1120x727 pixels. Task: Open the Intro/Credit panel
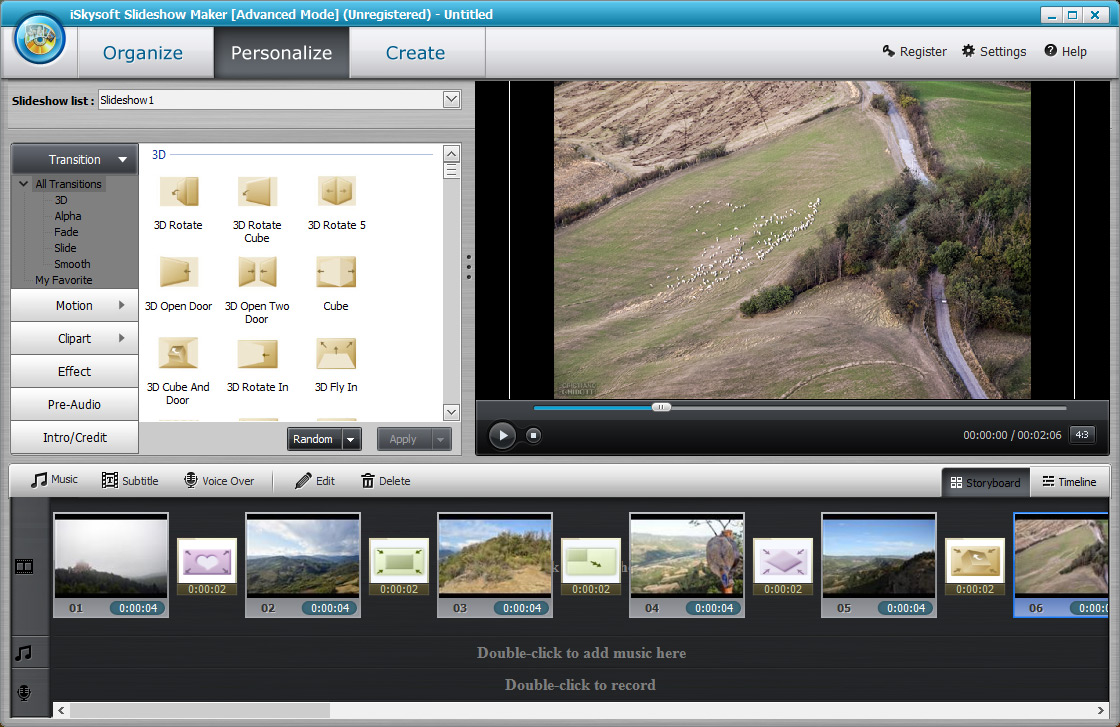point(75,437)
